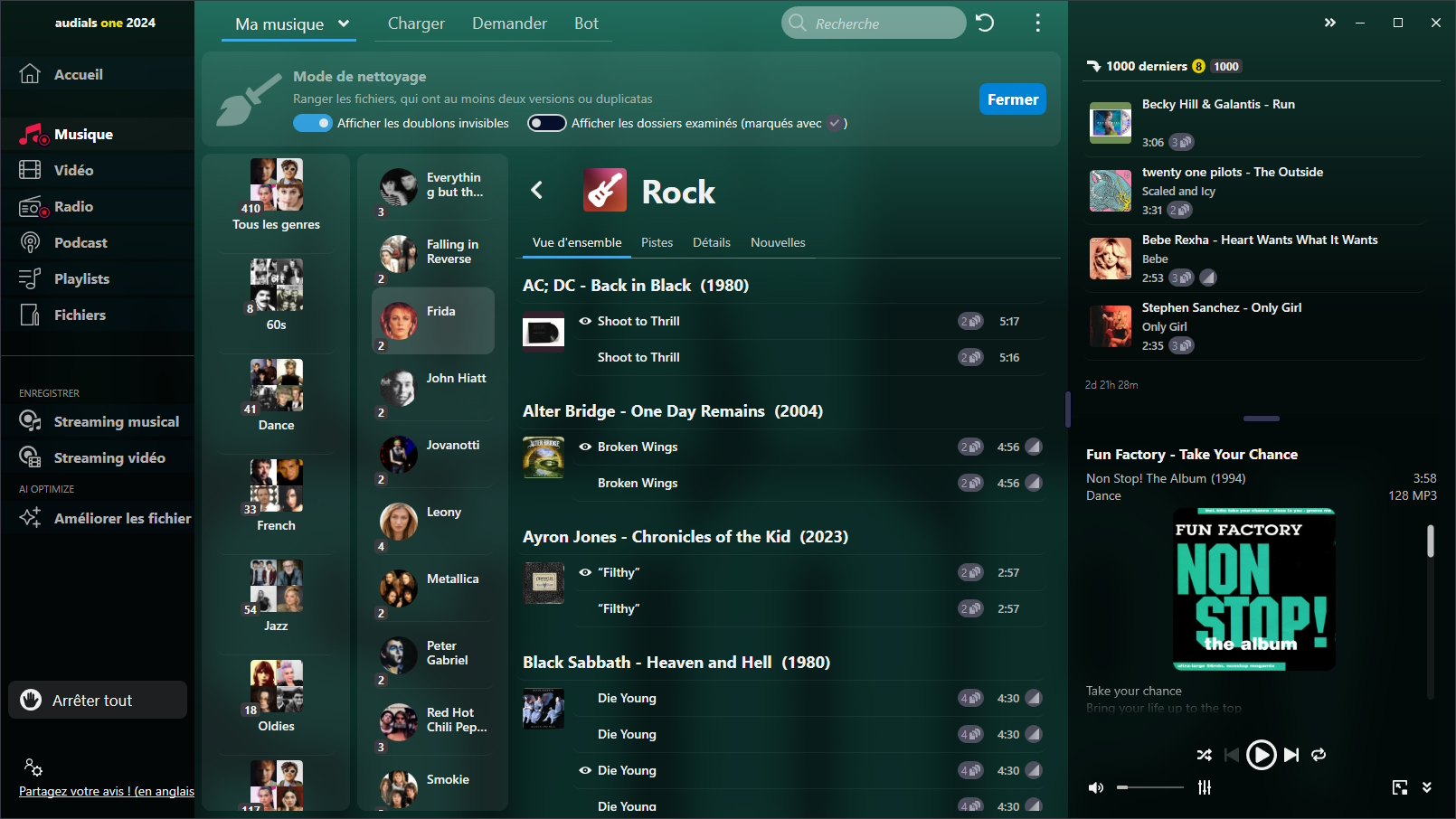
Task: Click the version count badge on Shoot to Thrill 5:17
Action: (x=970, y=321)
